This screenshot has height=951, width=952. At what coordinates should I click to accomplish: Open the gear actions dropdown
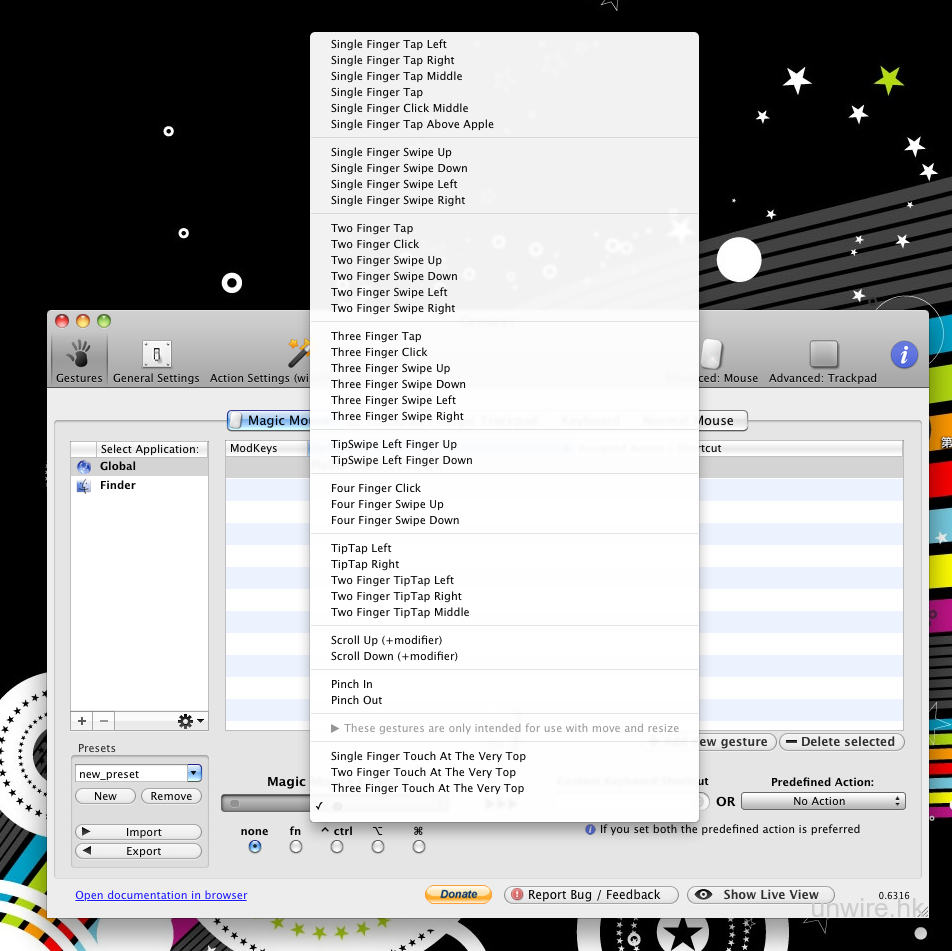pos(190,721)
